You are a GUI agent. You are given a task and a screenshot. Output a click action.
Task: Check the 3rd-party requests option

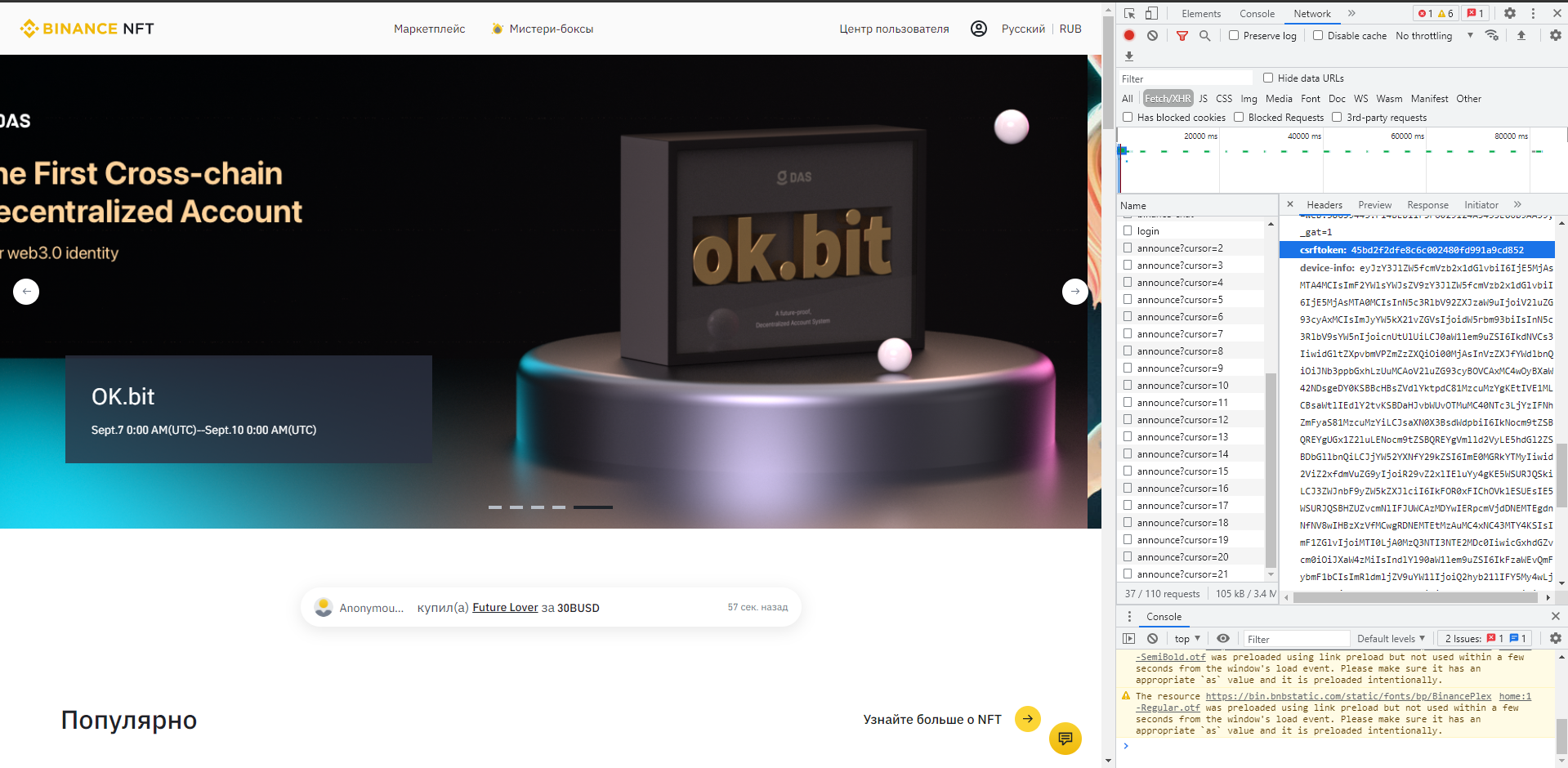[1337, 117]
